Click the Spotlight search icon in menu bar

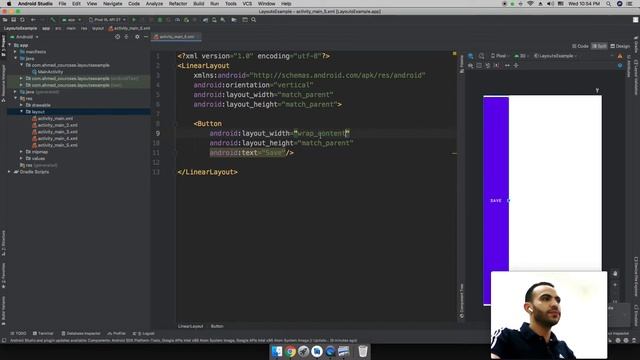tap(609, 4)
